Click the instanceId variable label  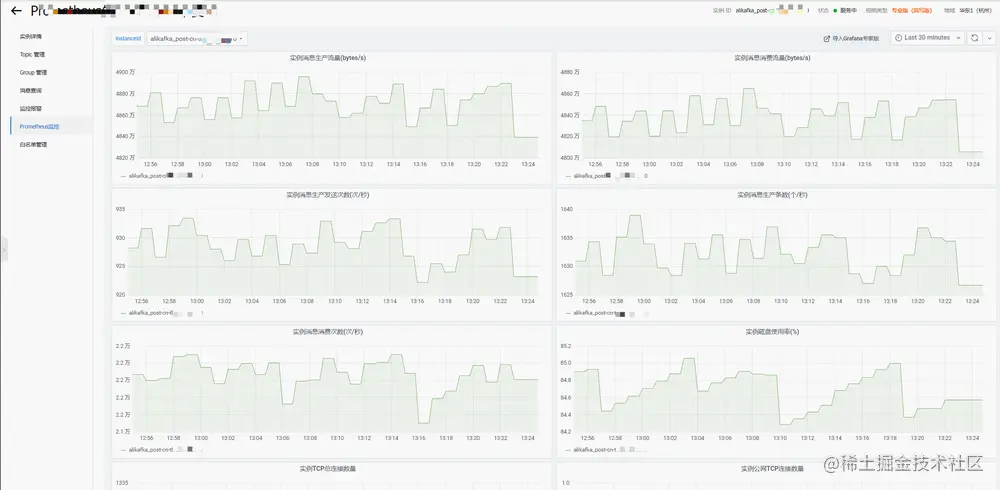[128, 39]
